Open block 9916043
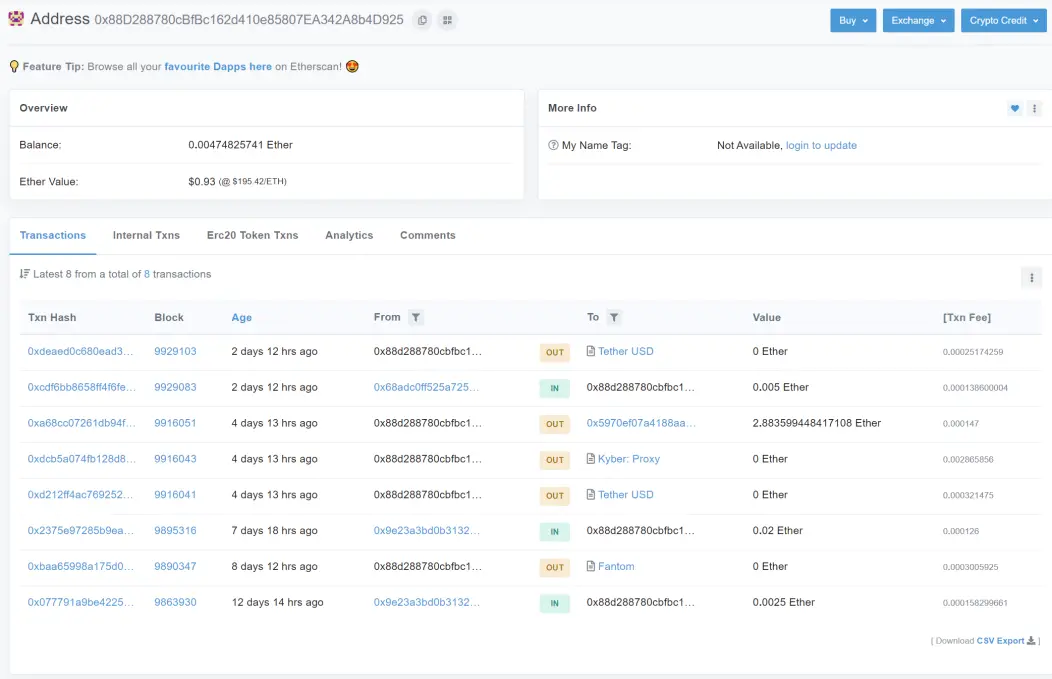 pyautogui.click(x=175, y=459)
